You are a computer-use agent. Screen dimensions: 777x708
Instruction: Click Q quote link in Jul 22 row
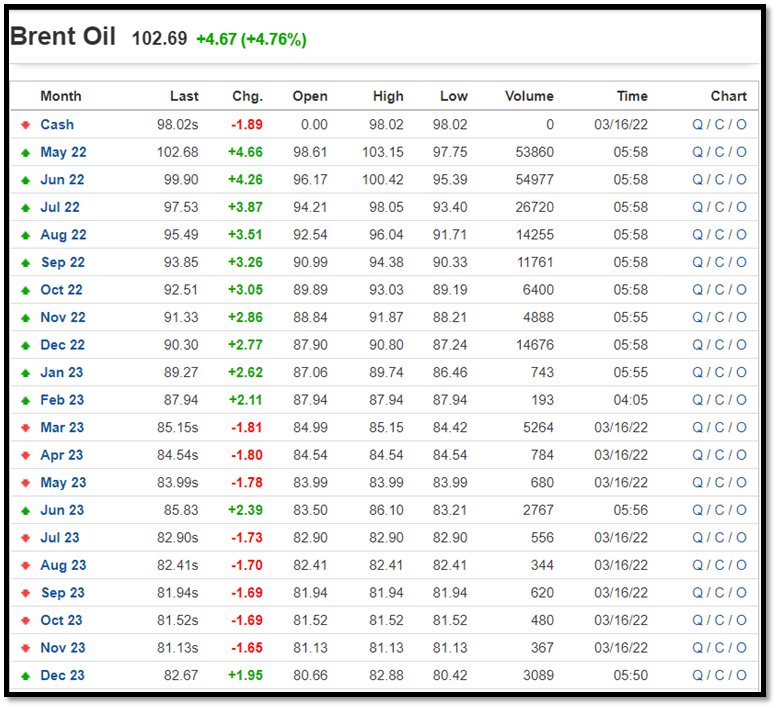click(x=698, y=207)
